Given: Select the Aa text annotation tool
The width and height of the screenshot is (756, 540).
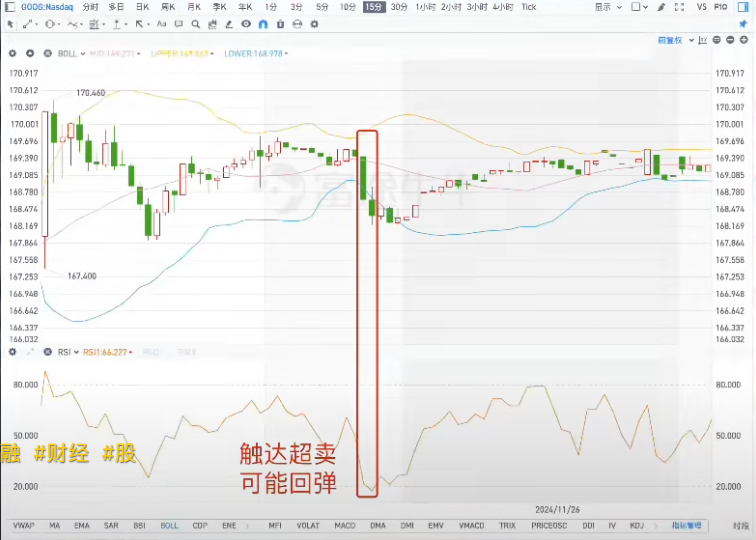Looking at the screenshot, I should (162, 24).
